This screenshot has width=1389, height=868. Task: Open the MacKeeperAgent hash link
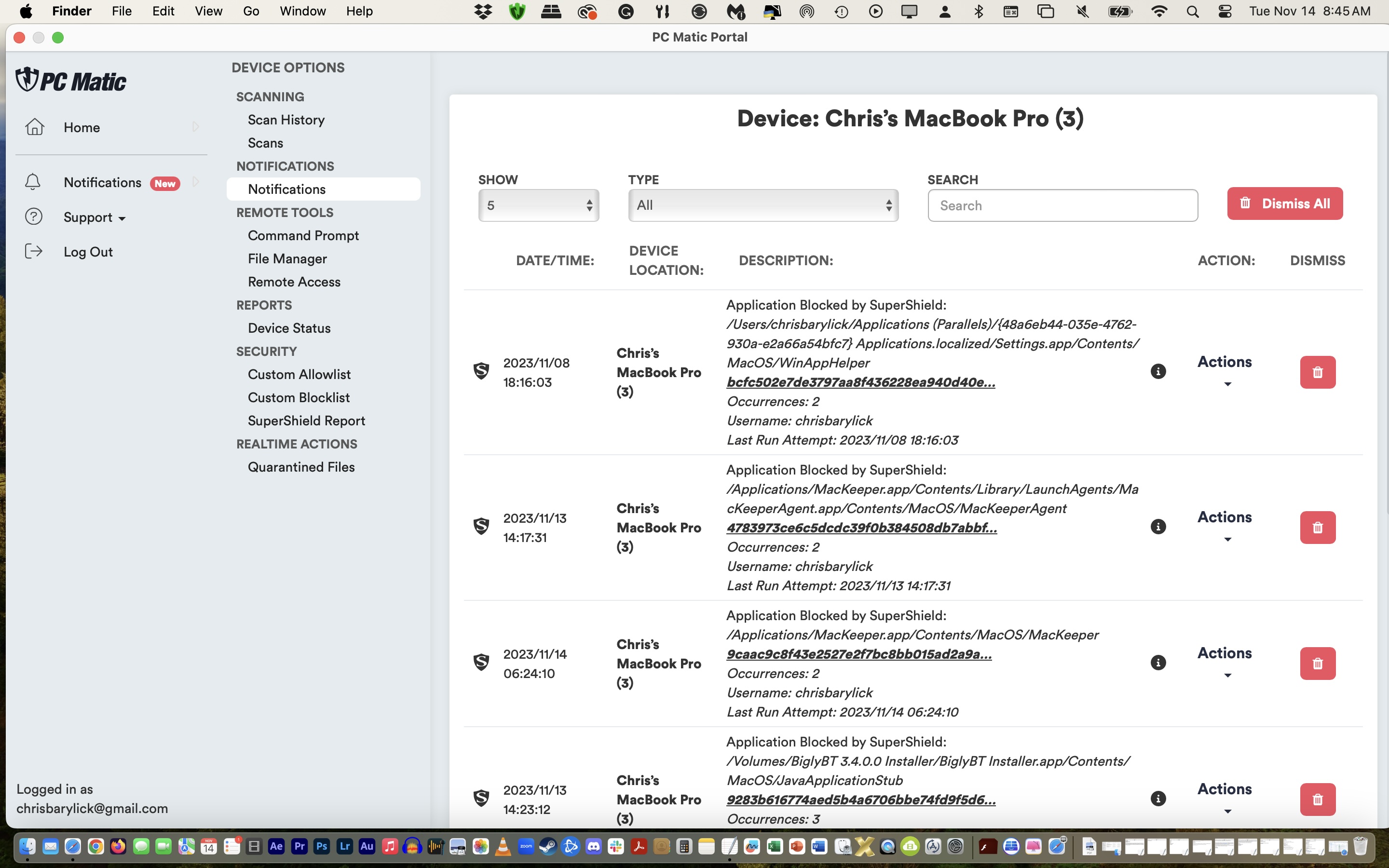[860, 528]
